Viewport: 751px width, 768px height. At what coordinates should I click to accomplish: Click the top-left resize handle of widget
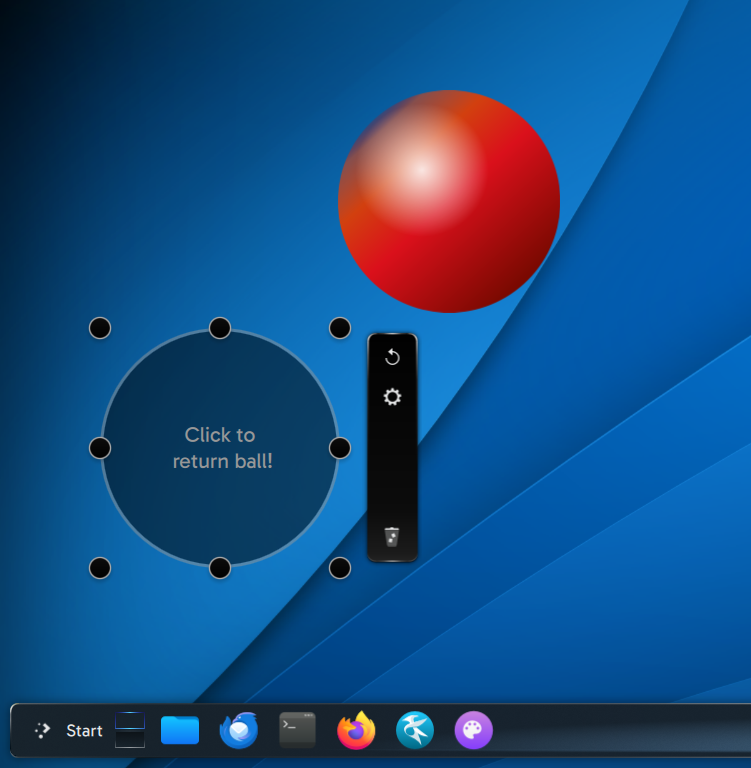[x=100, y=328]
